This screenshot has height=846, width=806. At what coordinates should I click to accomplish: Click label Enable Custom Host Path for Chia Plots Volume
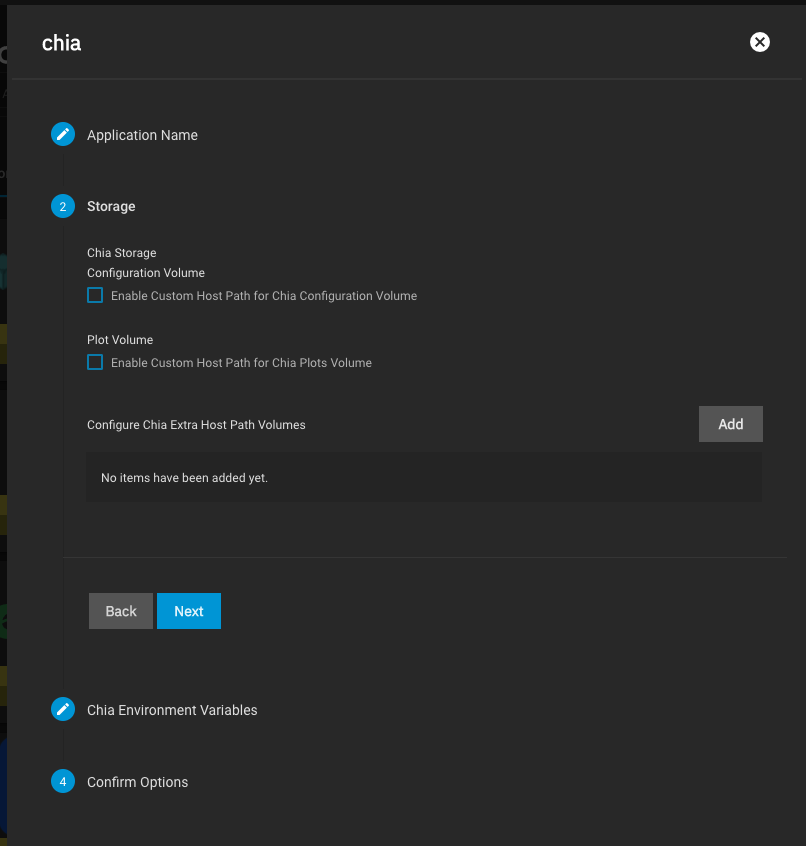tap(241, 363)
